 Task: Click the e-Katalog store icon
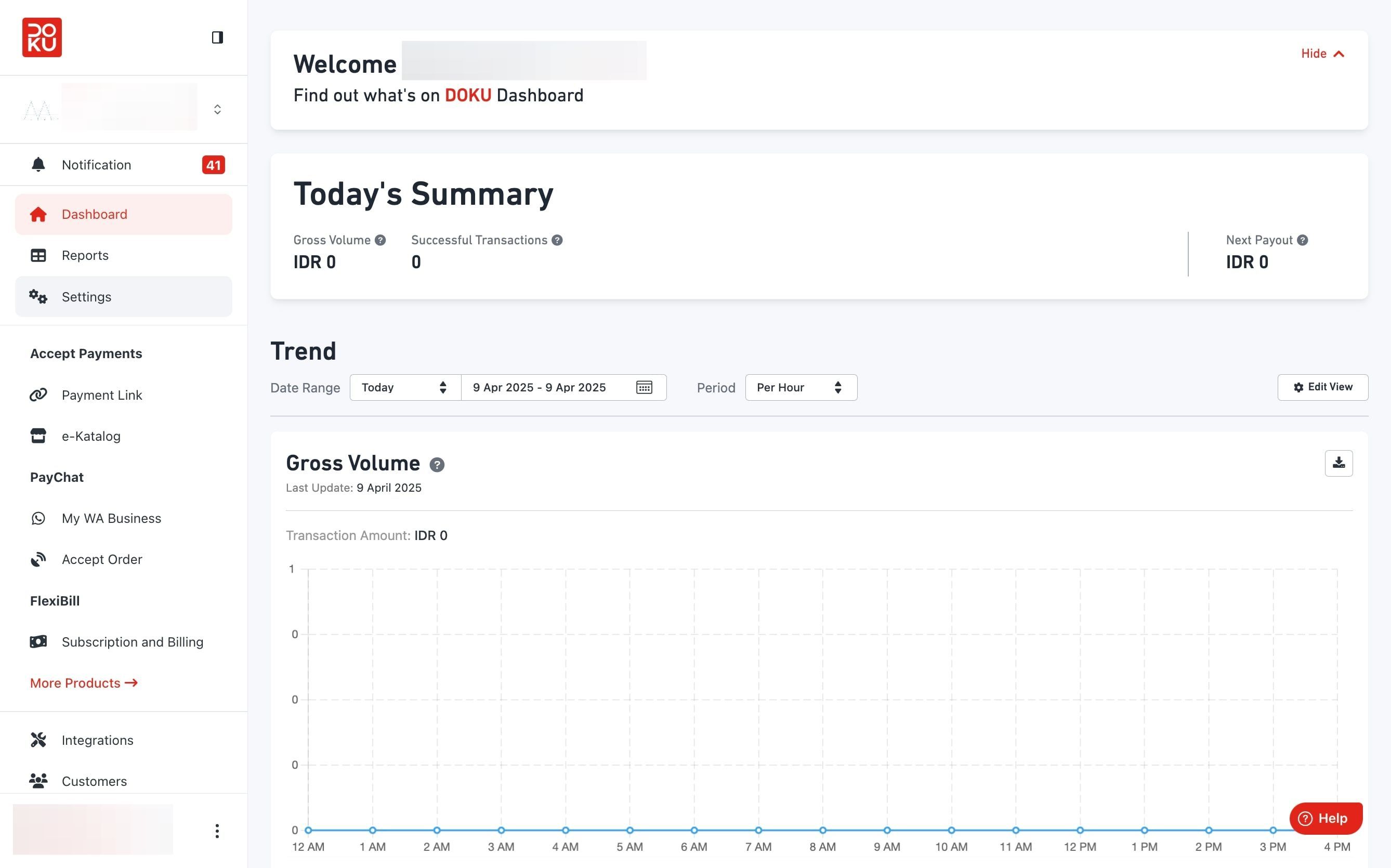pyautogui.click(x=38, y=436)
